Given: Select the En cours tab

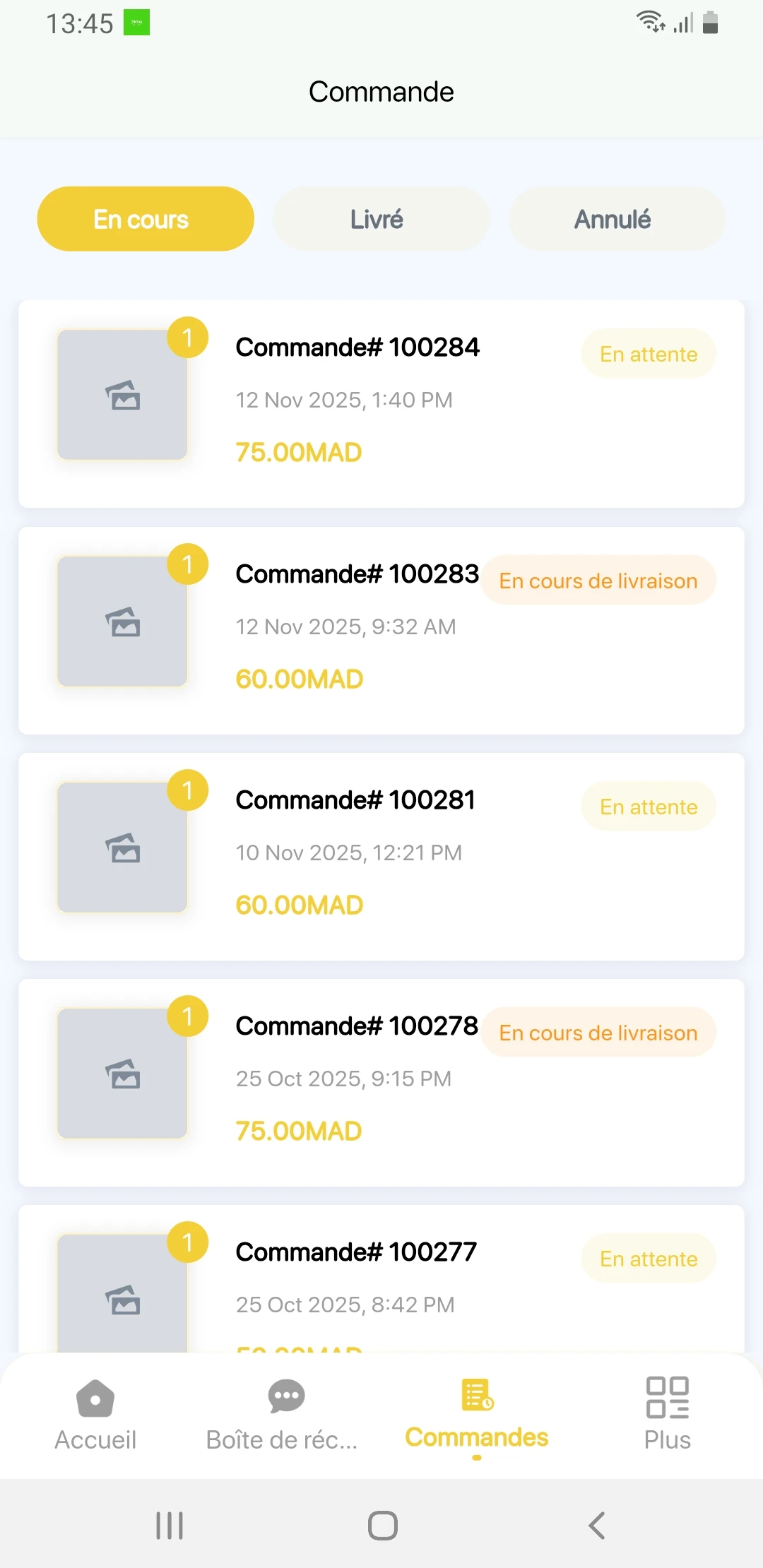Looking at the screenshot, I should point(146,219).
